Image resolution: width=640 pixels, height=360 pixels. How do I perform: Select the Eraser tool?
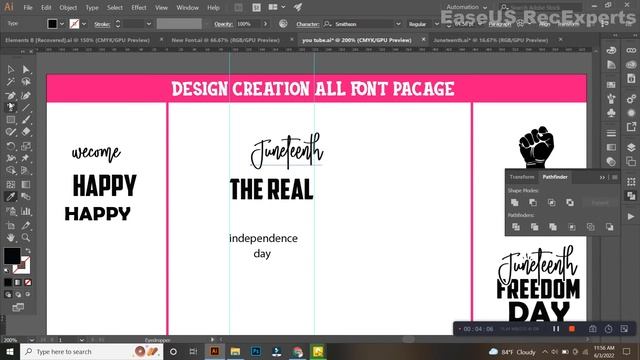[x=26, y=132]
